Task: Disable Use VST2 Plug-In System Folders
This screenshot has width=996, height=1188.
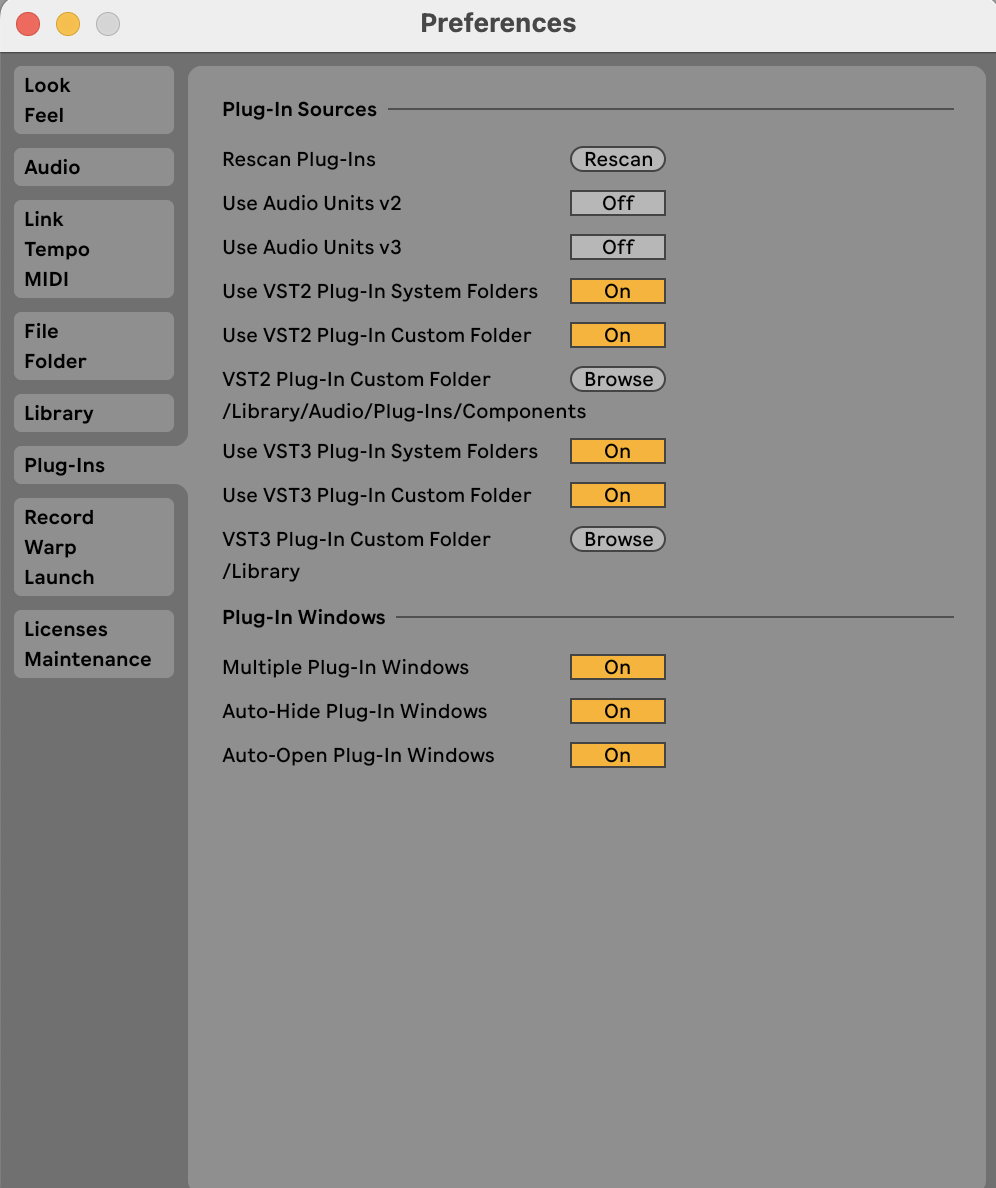Action: [x=617, y=291]
